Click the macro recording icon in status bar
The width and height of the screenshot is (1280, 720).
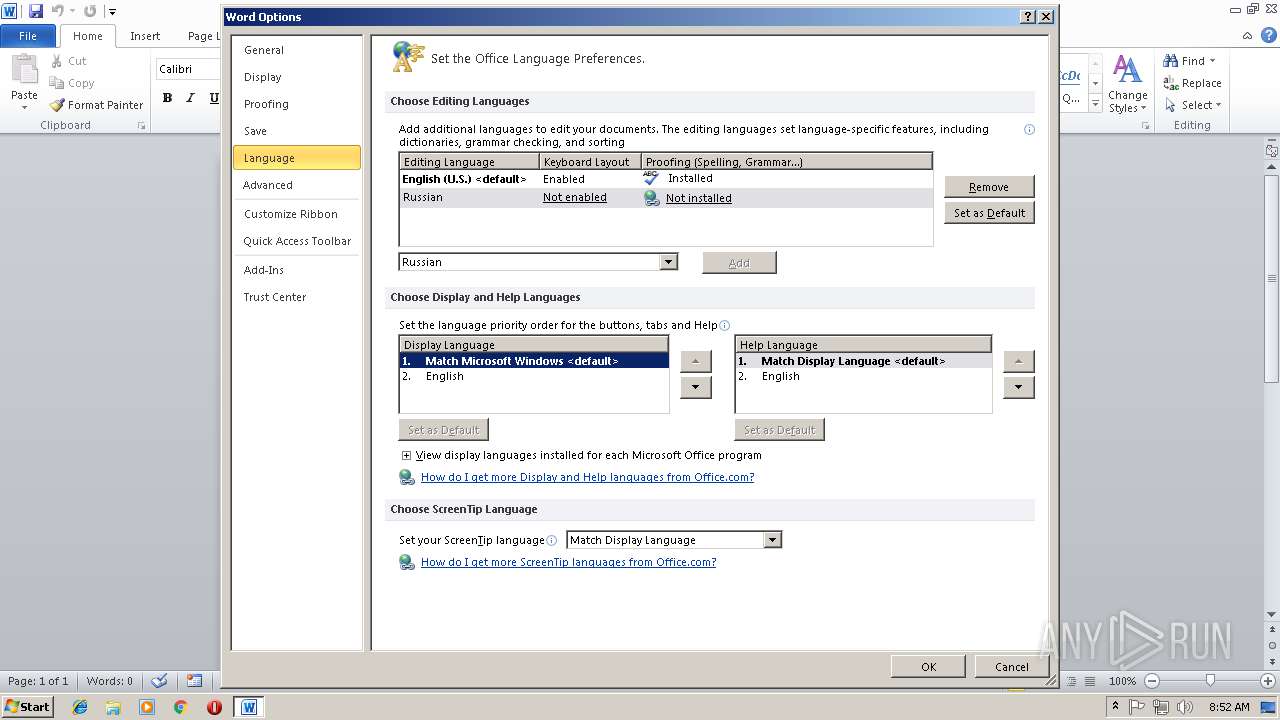(195, 681)
